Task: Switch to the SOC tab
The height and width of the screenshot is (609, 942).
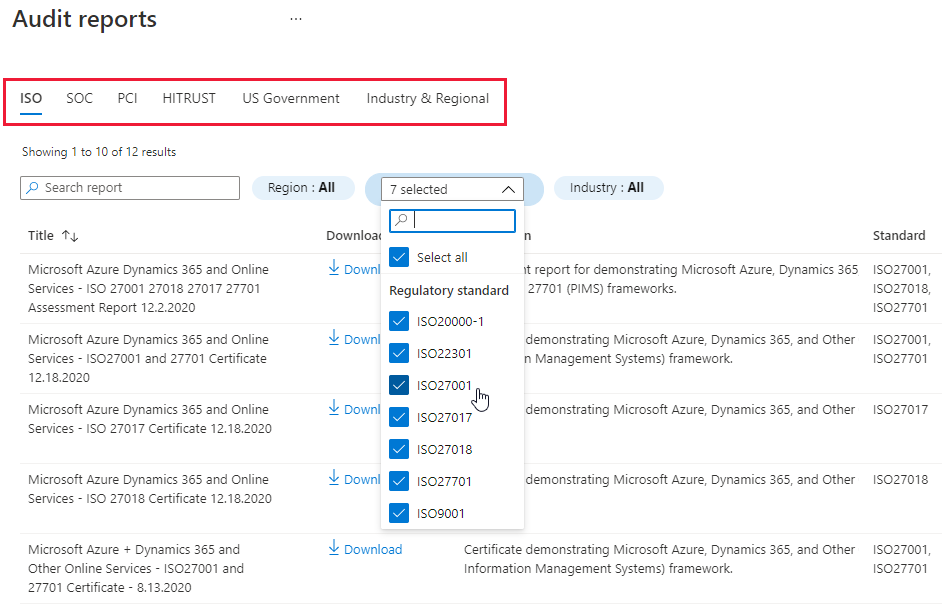Action: 79,98
